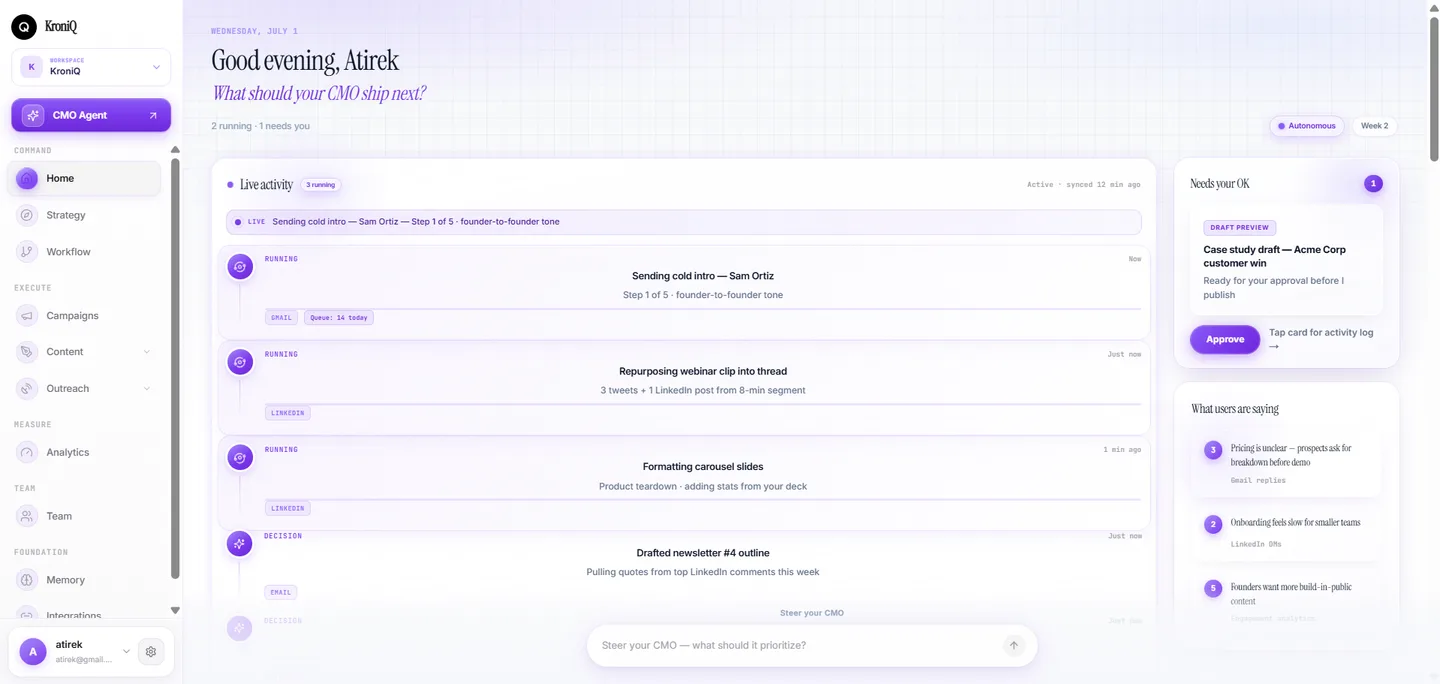Click the Analytics gauge icon

pos(27,452)
